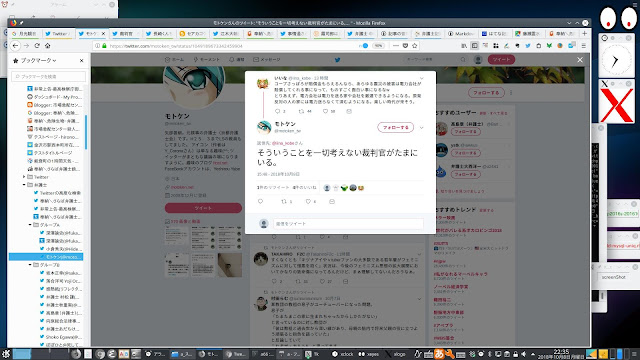The width and height of the screenshot is (640, 360).
Task: Open chevron menu on parent tweet
Action: coord(422,78)
